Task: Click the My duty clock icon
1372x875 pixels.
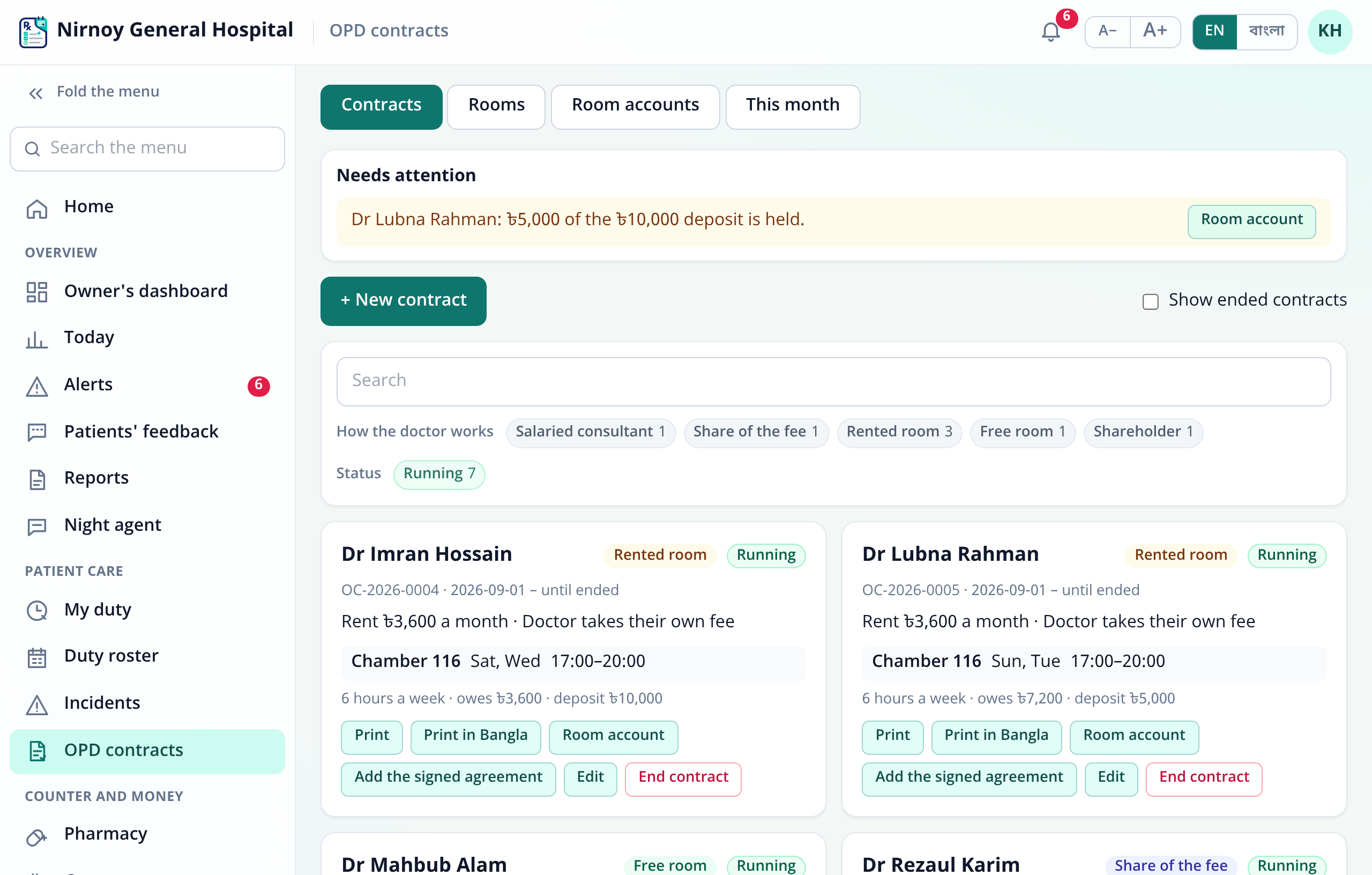Action: tap(37, 611)
